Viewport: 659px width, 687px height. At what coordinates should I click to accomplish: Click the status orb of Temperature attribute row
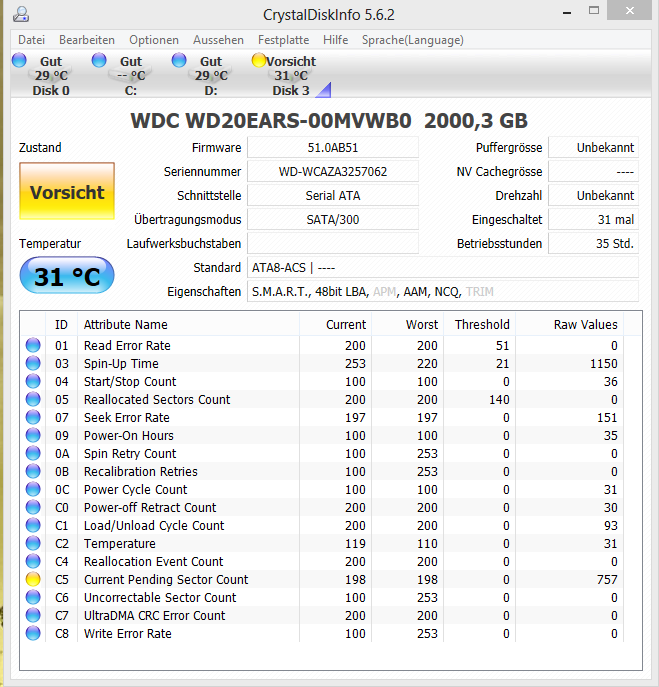coord(33,543)
